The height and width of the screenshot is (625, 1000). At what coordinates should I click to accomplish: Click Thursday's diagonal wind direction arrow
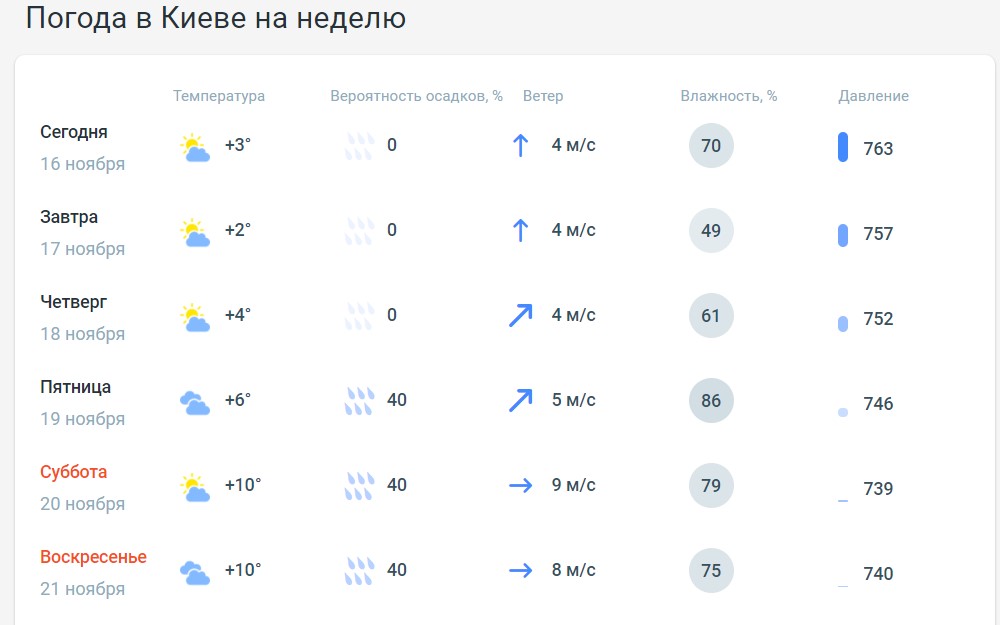click(520, 316)
